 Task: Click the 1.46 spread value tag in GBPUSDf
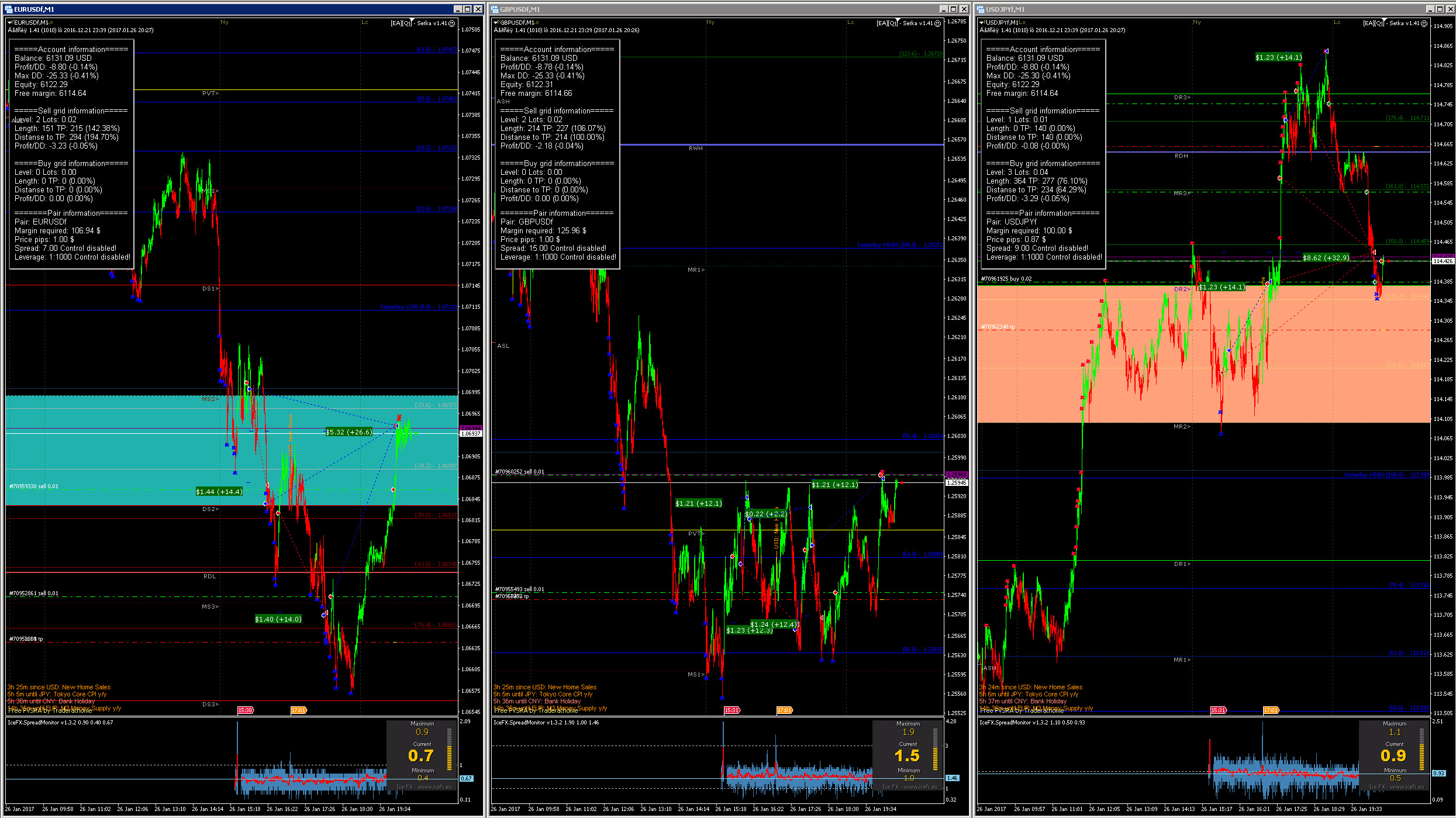coord(952,778)
